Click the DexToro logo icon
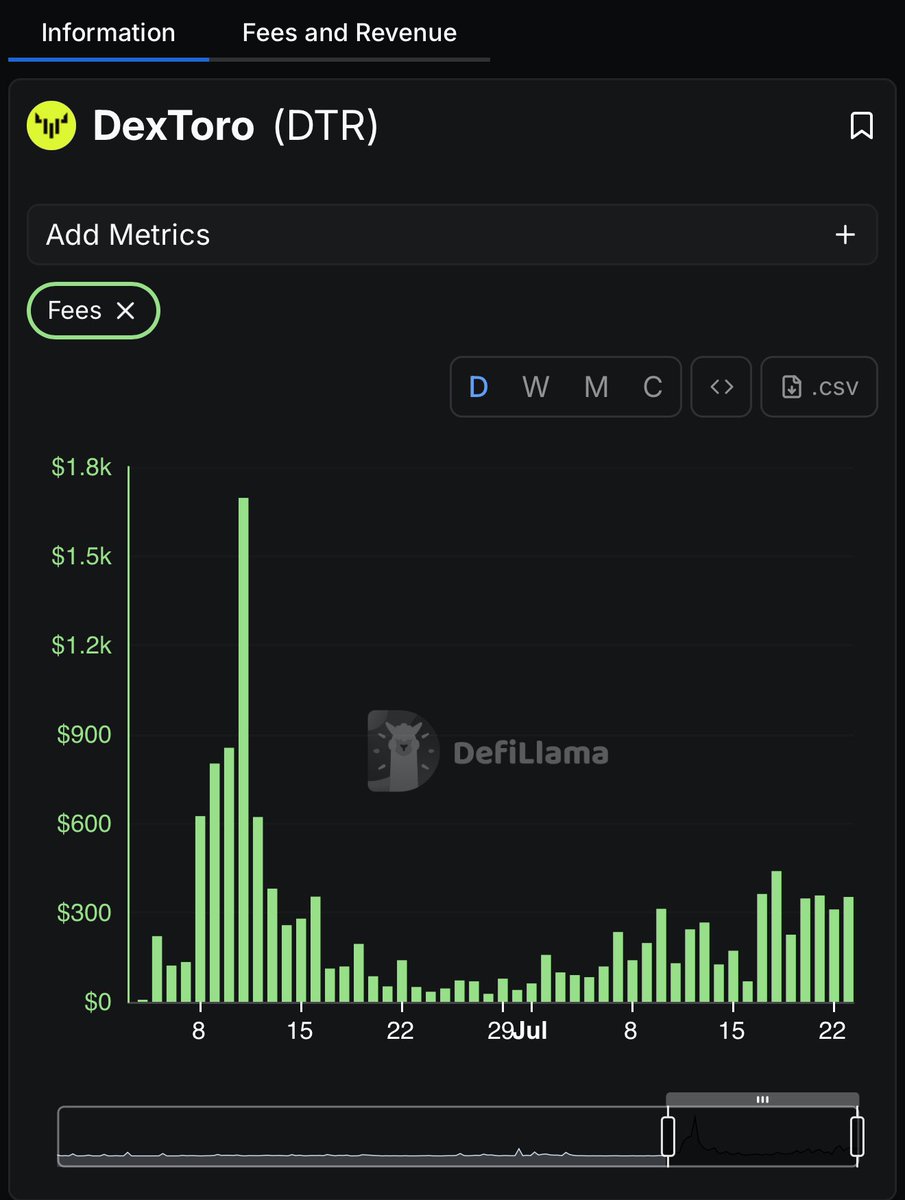 click(52, 126)
